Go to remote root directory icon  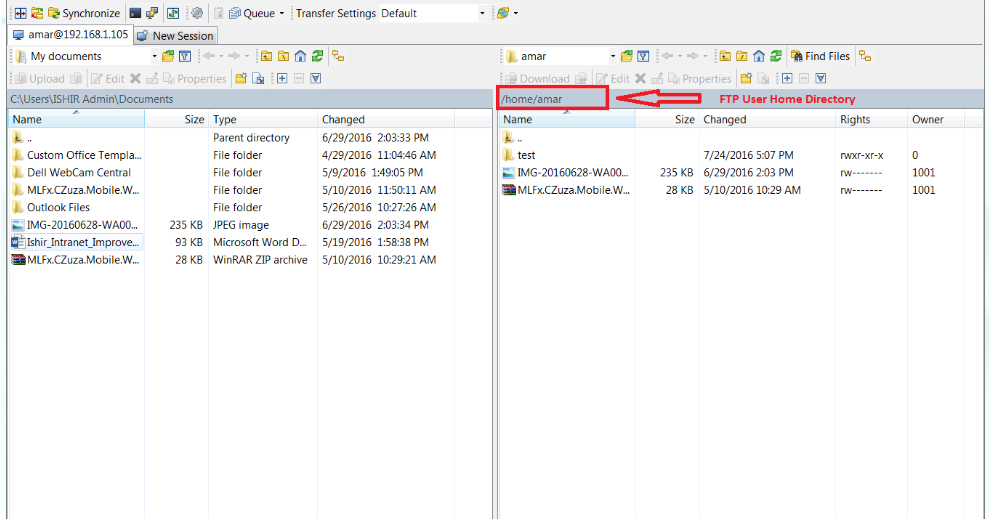742,56
